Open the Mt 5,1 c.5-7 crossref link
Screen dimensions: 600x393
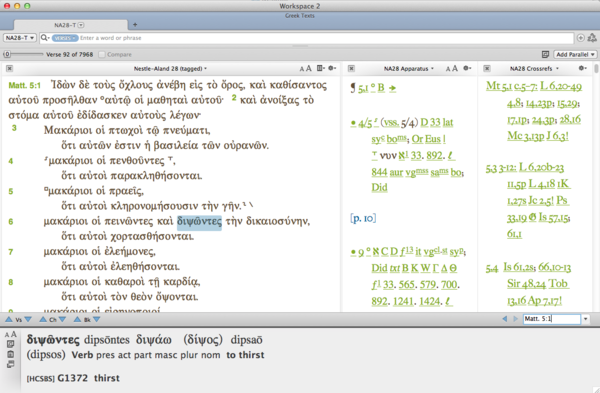pos(512,86)
